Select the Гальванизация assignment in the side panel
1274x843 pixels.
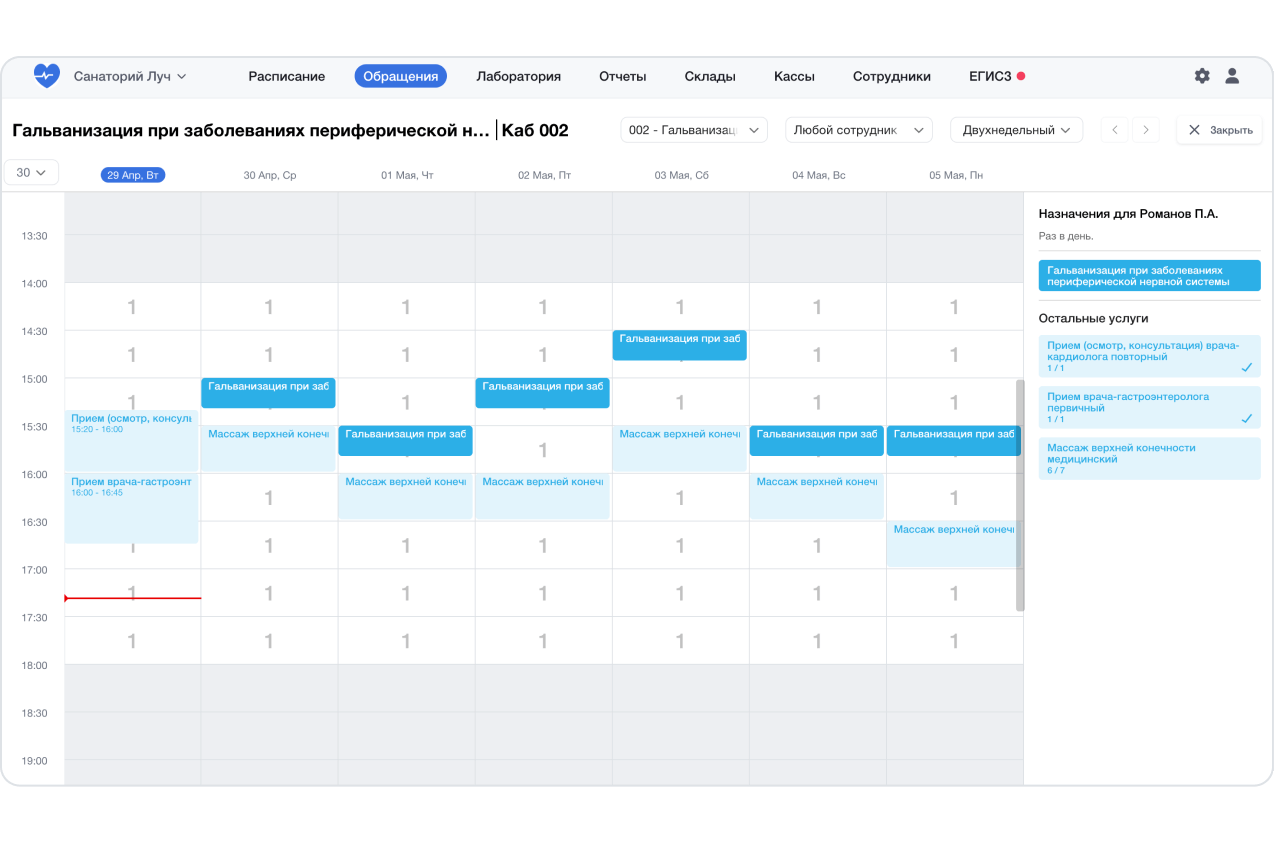tap(1149, 276)
